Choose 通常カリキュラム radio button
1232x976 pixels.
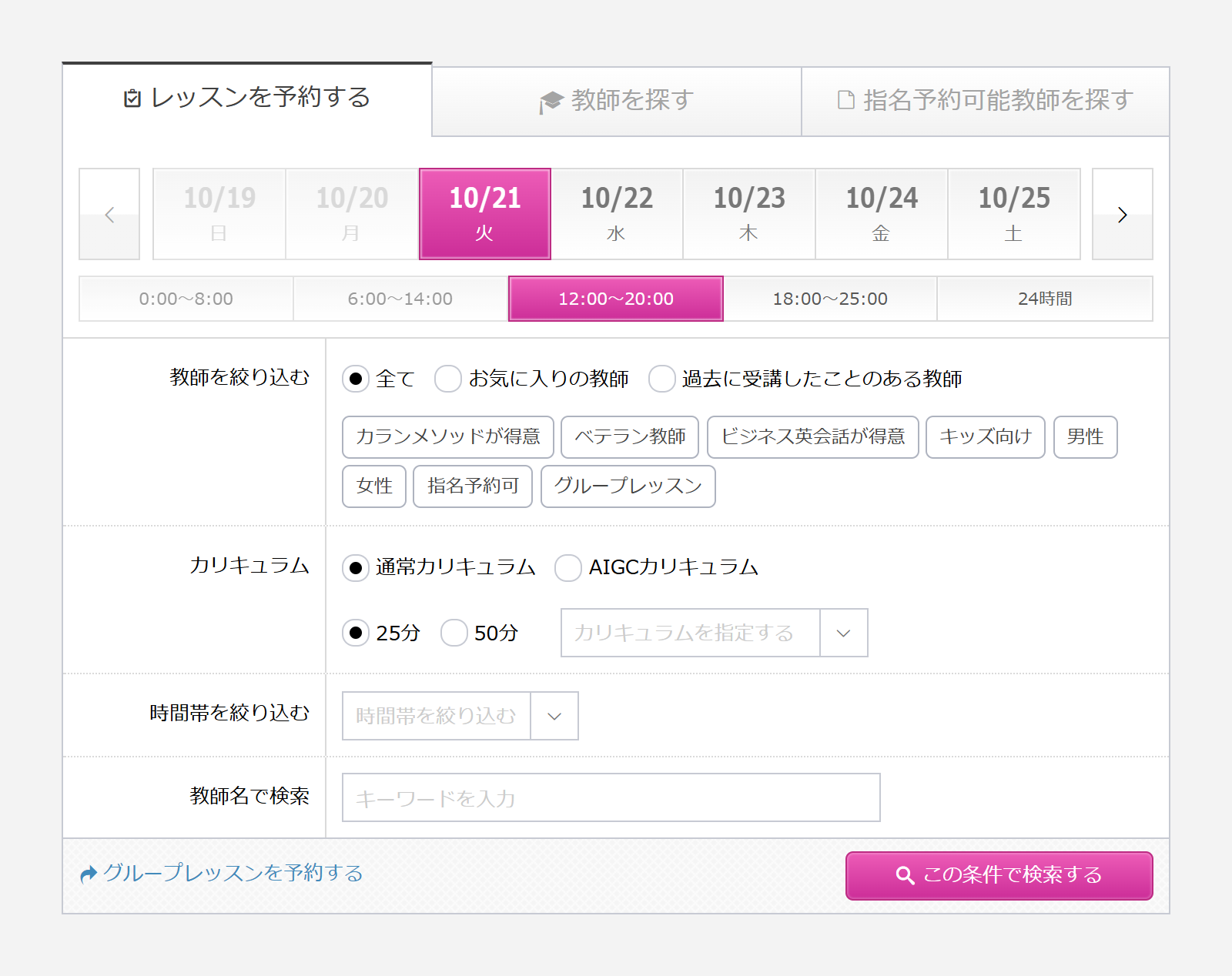click(x=356, y=568)
